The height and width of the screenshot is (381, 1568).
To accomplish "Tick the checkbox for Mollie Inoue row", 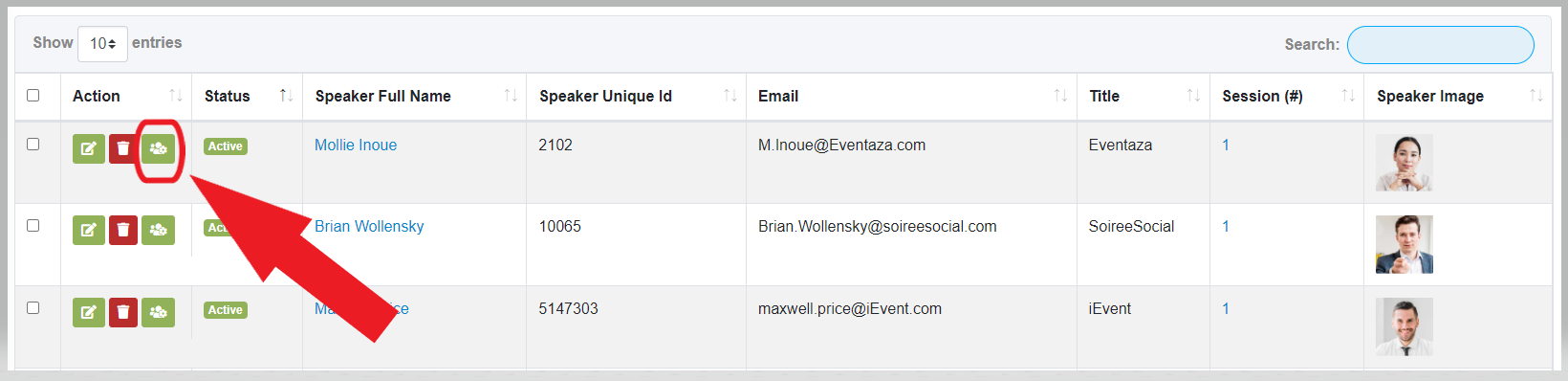I will pos(33,144).
